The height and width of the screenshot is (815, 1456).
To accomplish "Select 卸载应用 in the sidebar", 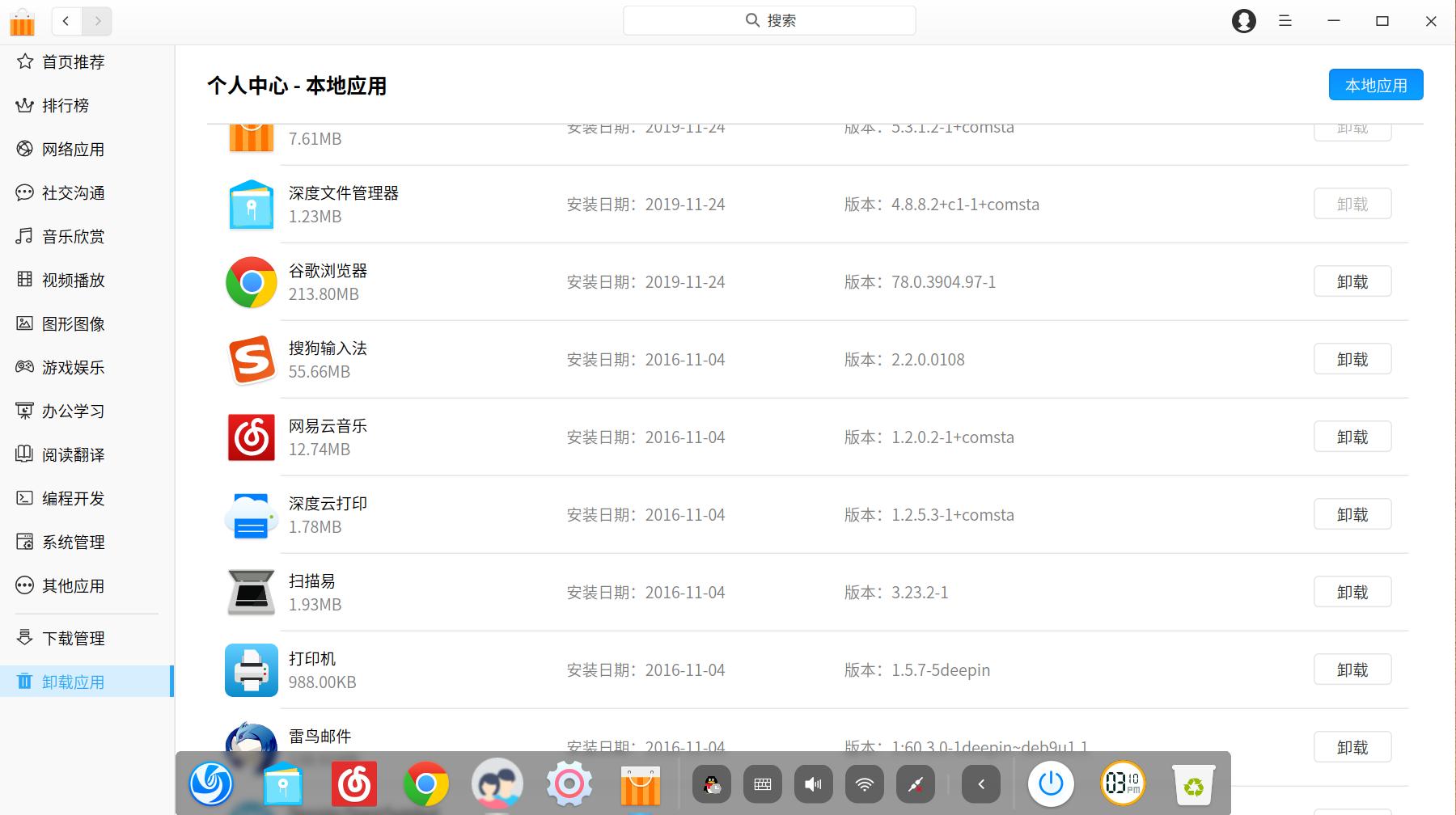I will (x=73, y=682).
